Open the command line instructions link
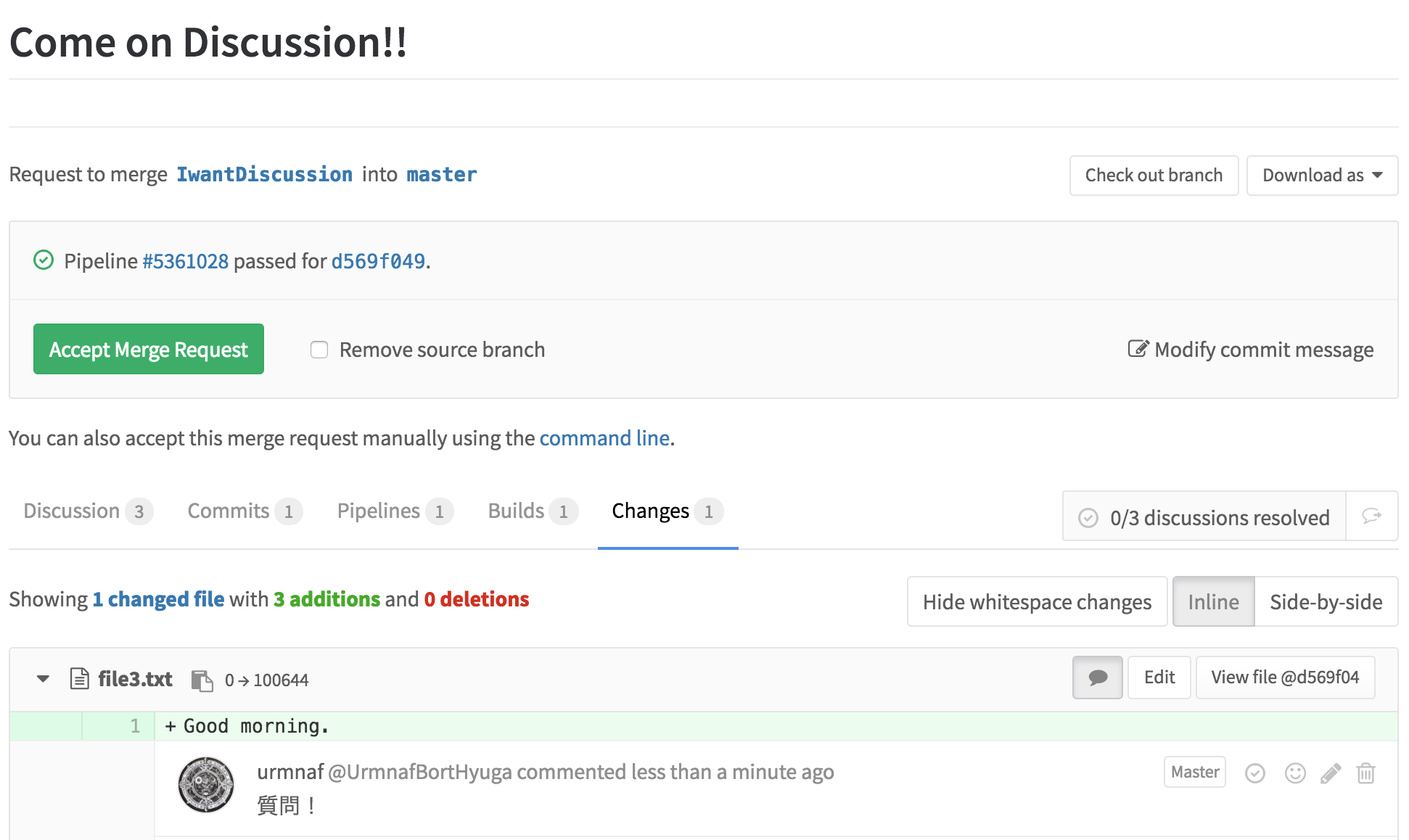Viewport: 1409px width, 840px height. point(604,437)
